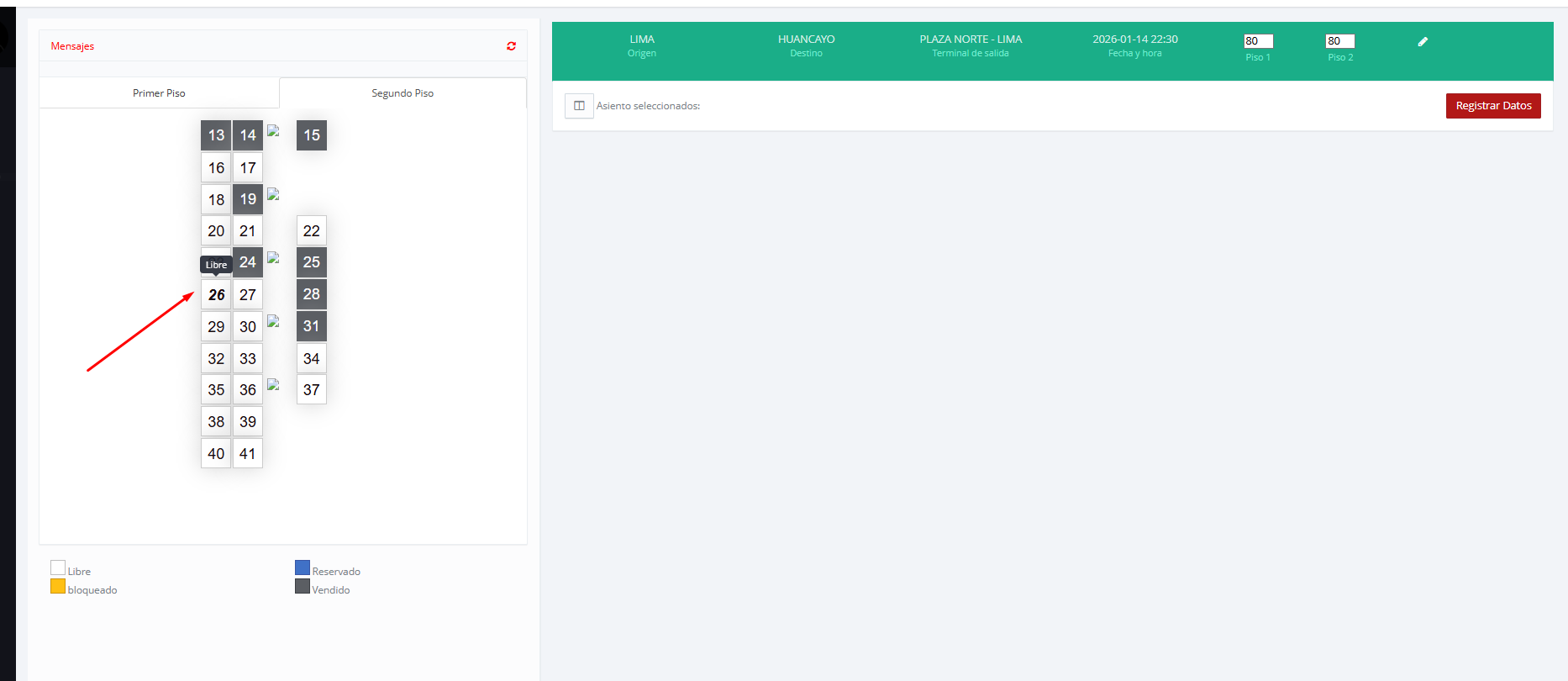This screenshot has width=1568, height=681.
Task: Click the Piso 2 price input field
Action: point(1339,41)
